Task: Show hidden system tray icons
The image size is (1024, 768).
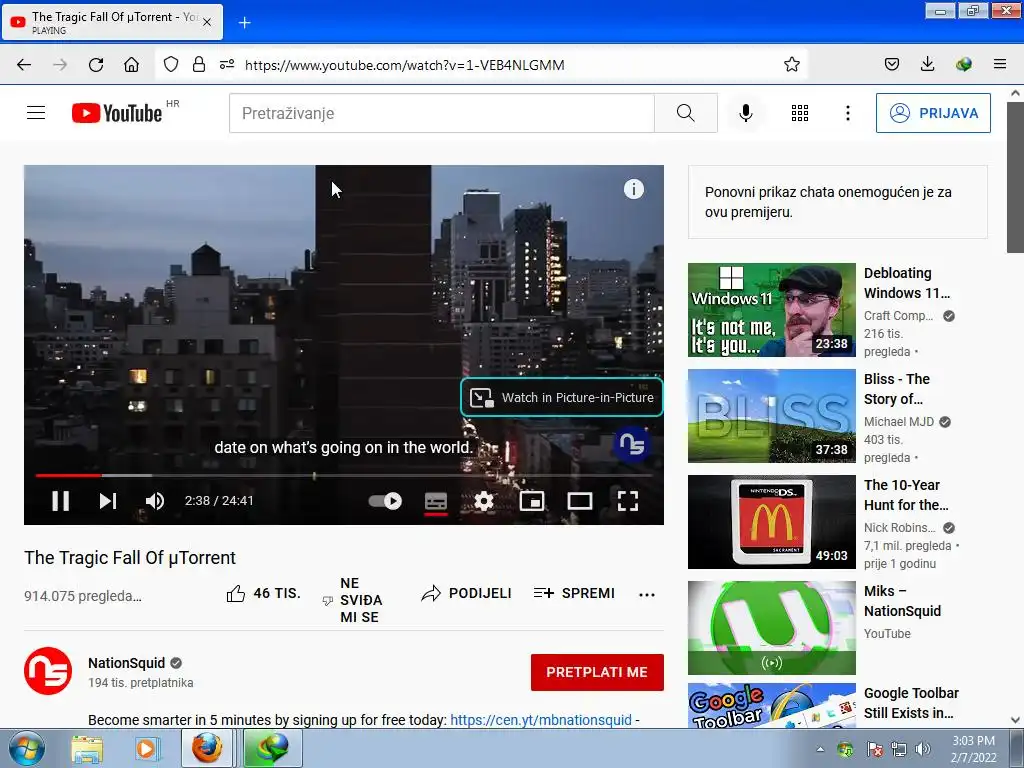Action: 820,749
